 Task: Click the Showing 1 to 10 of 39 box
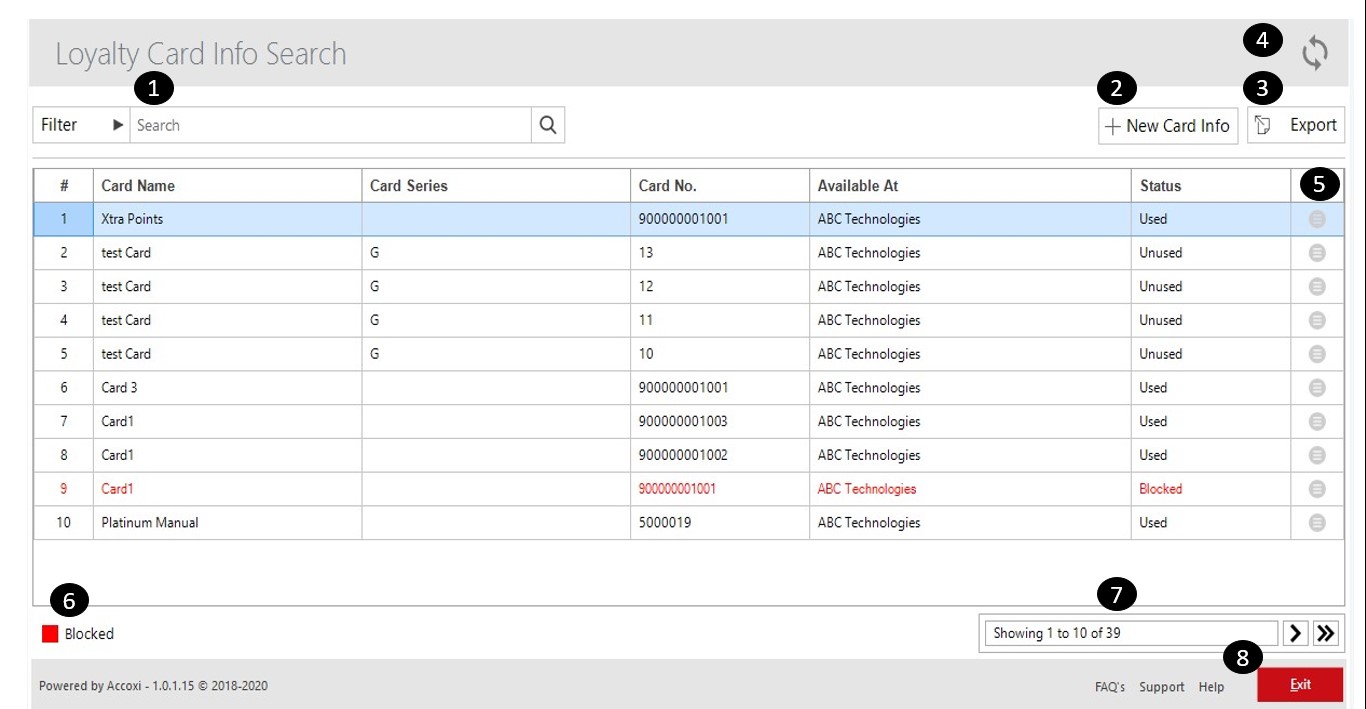(x=1131, y=633)
